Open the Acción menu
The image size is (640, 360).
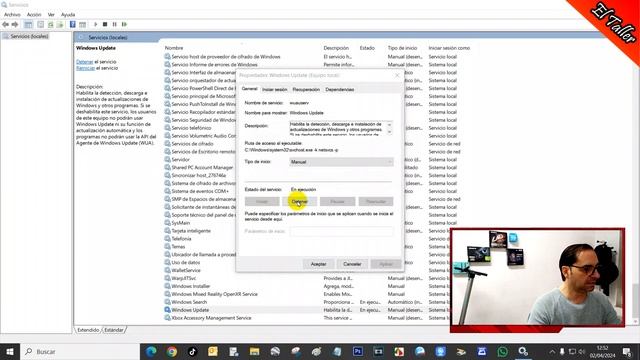pos(34,14)
